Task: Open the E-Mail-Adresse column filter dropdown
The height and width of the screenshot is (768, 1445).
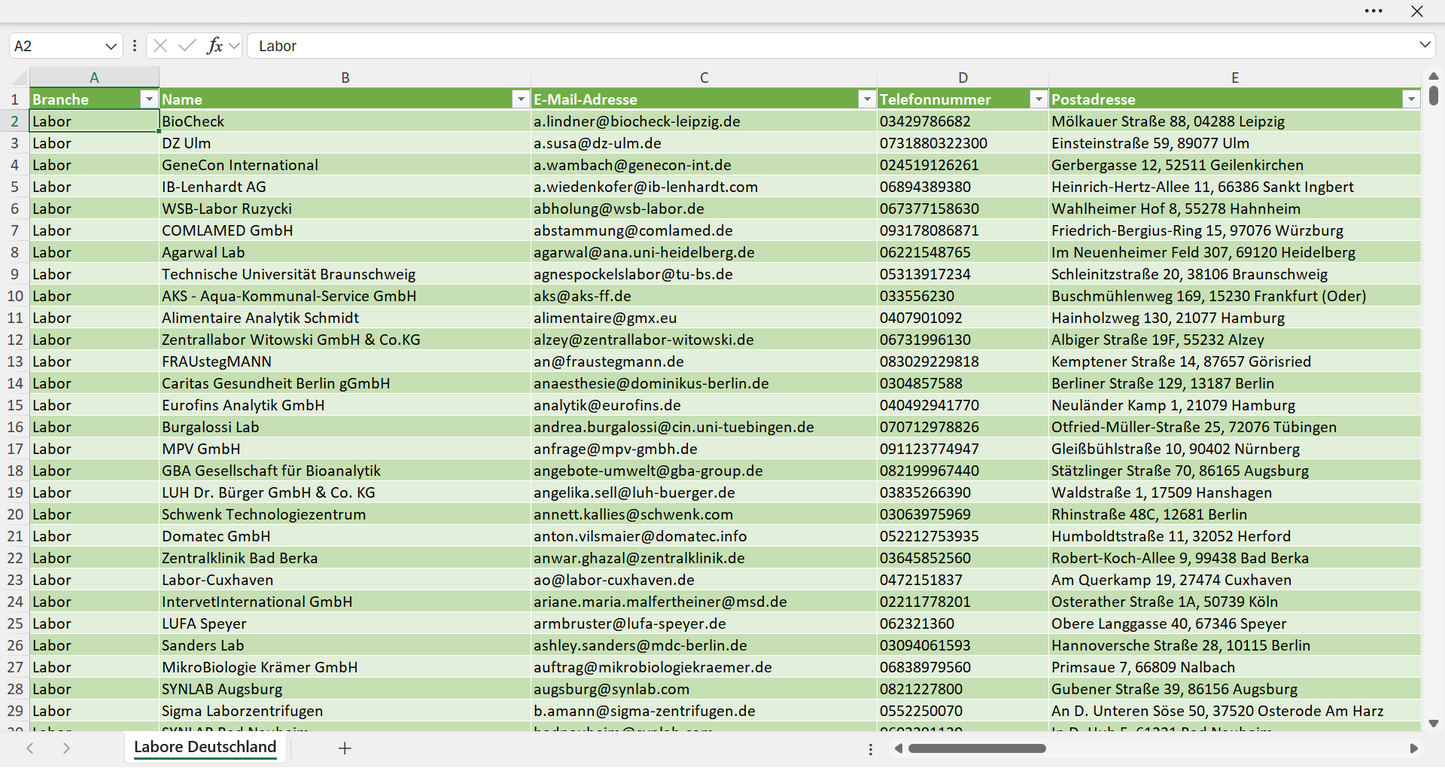Action: 866,99
